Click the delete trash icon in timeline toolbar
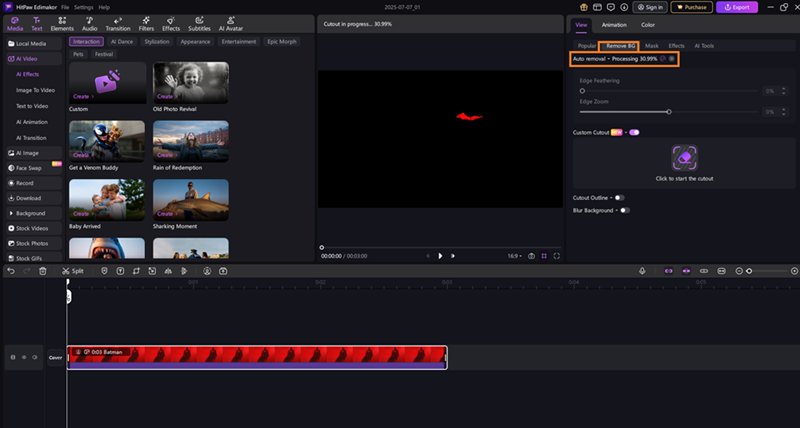The image size is (800, 428). pos(43,271)
